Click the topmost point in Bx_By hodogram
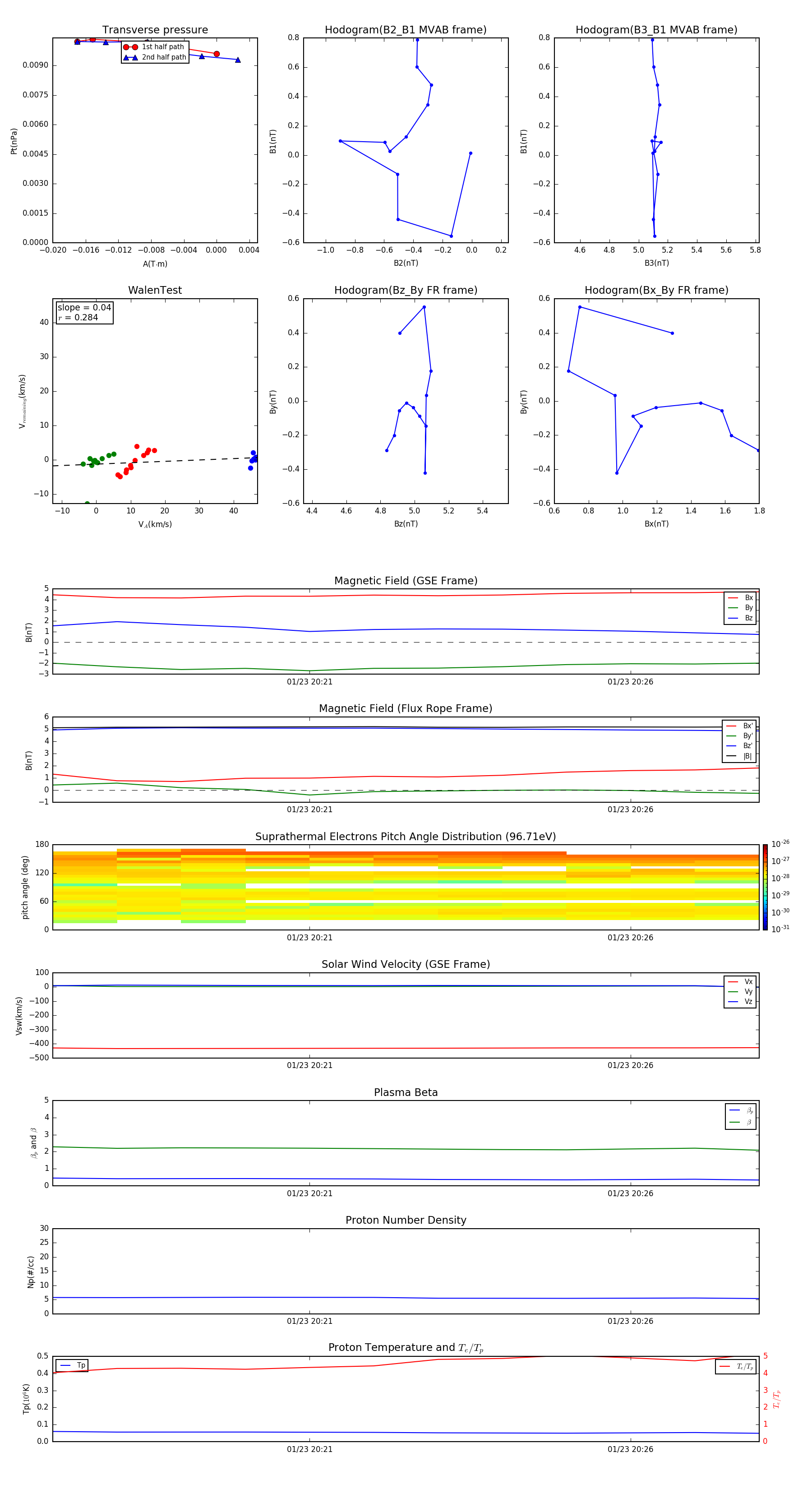812x1489 pixels. pyautogui.click(x=580, y=307)
